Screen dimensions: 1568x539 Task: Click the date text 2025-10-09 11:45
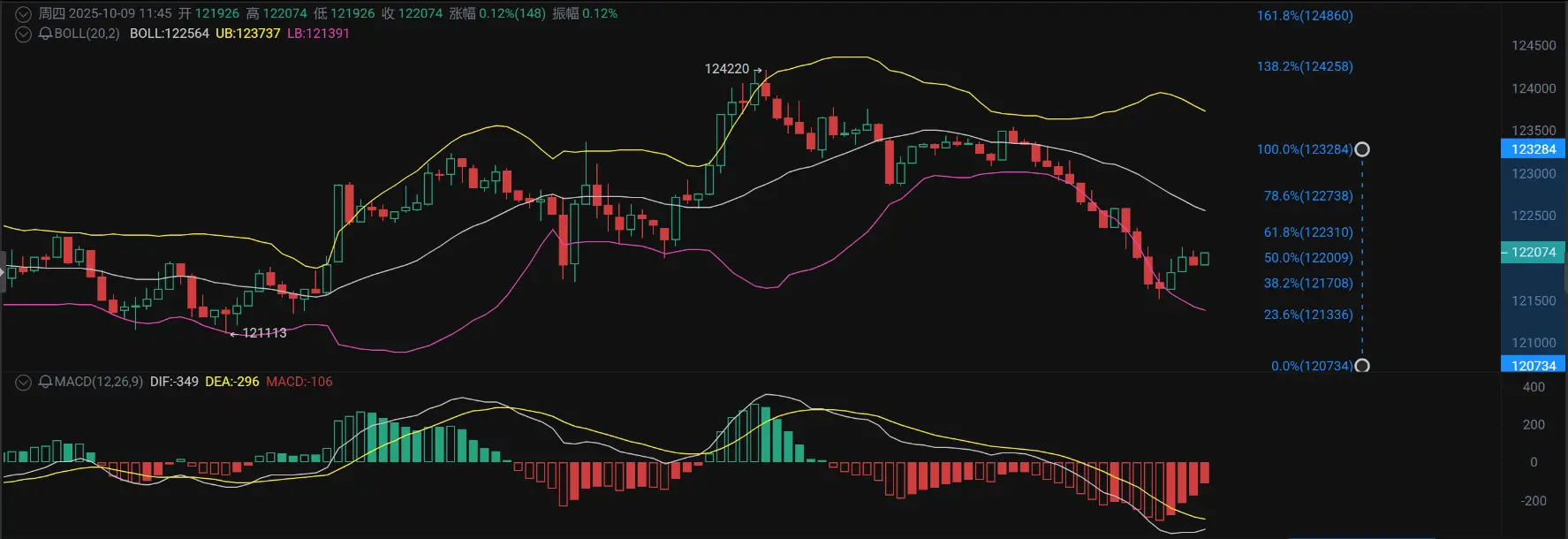pyautogui.click(x=120, y=14)
